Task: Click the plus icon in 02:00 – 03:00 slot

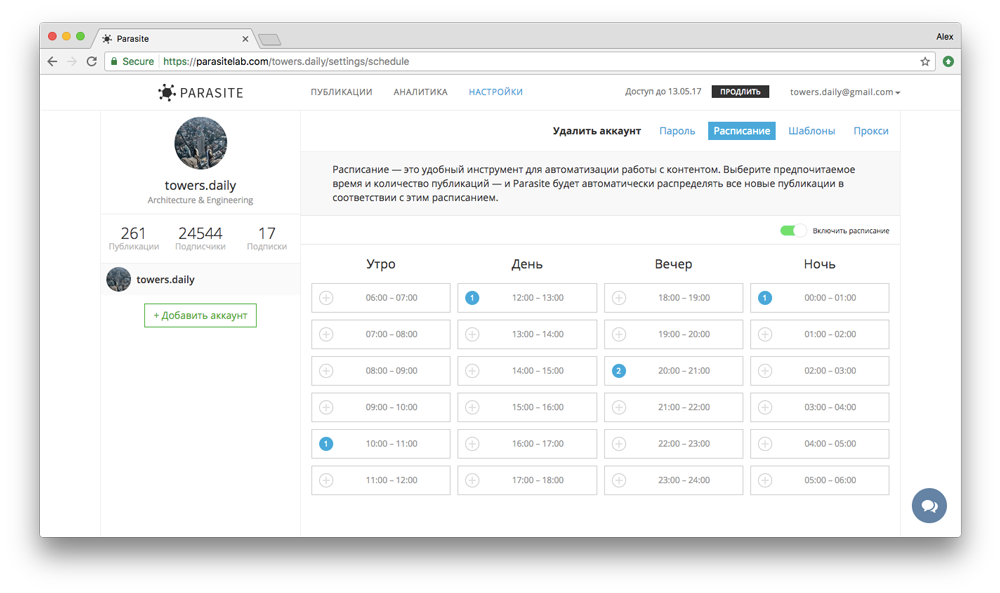Action: [x=765, y=371]
